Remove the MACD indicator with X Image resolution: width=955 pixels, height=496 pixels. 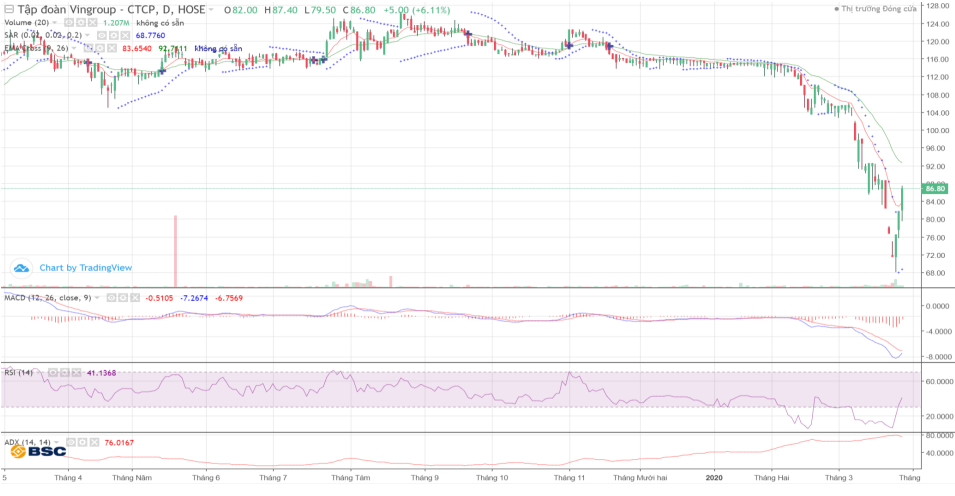[x=135, y=298]
